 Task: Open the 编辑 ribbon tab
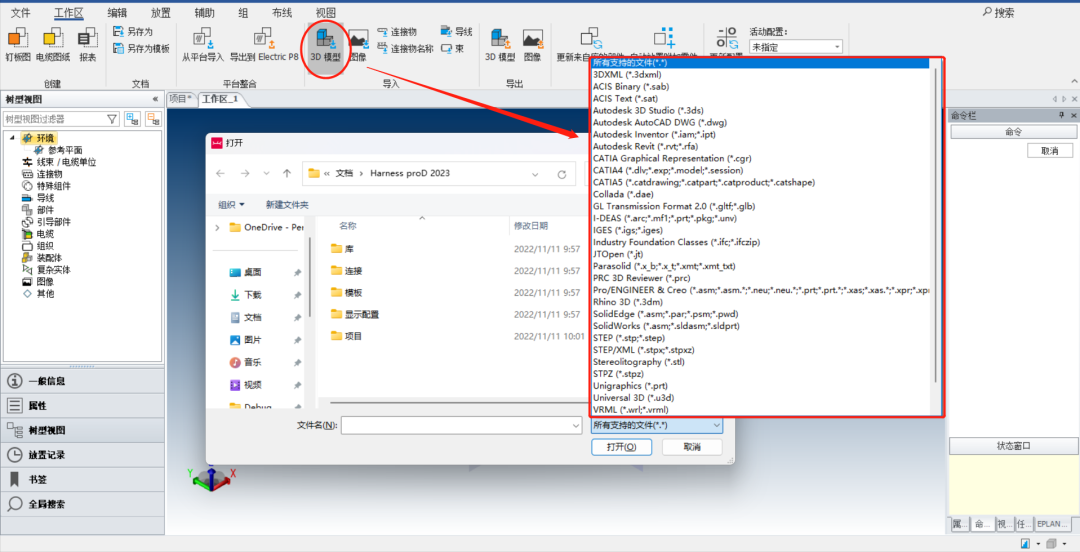(x=117, y=12)
